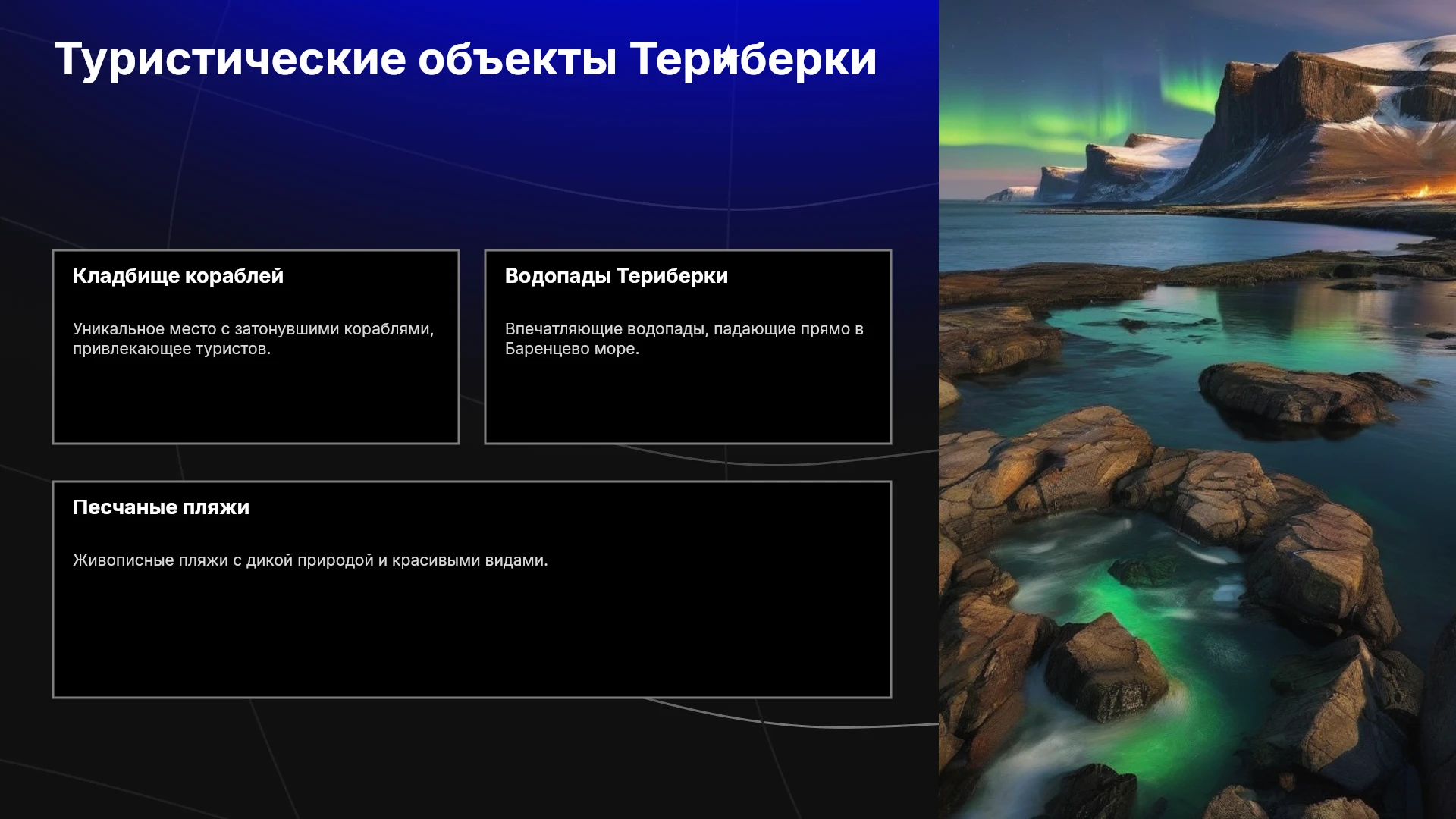This screenshot has height=819, width=1456.
Task: Click empty area inside the Водопады Териберки card
Action: 688,402
